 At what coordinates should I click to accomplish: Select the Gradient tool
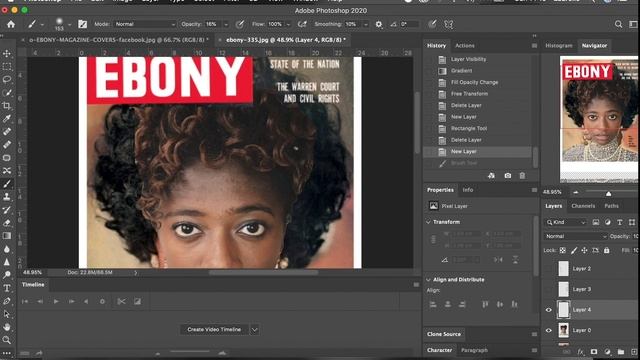click(x=7, y=236)
